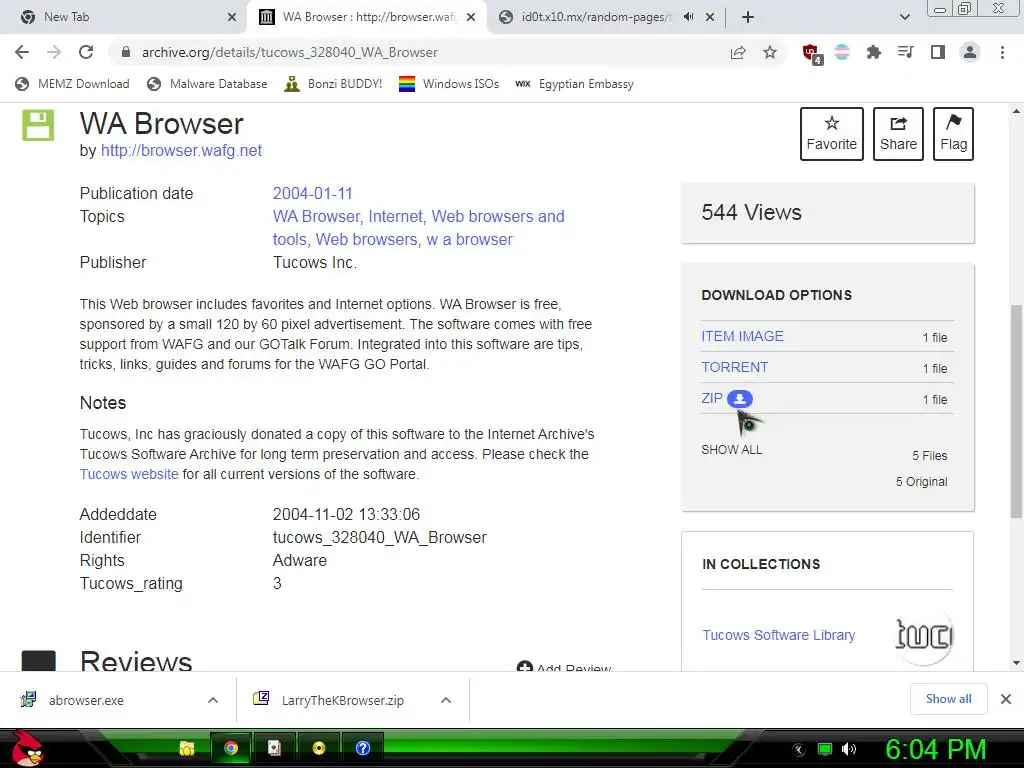Click SHOW ALL download files
The height and width of the screenshot is (768, 1024).
pyautogui.click(x=731, y=449)
